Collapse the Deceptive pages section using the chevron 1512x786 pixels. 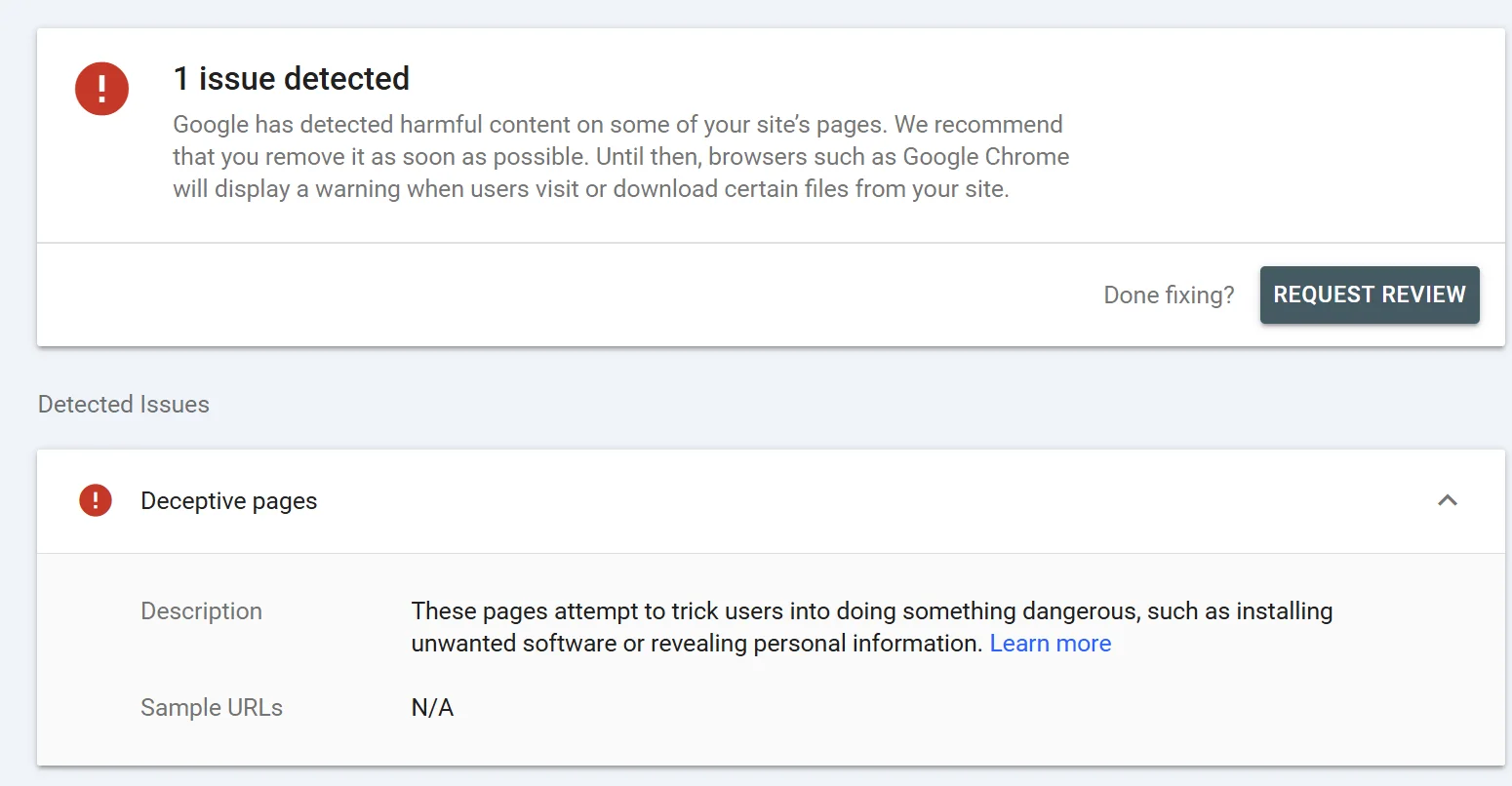[1447, 501]
